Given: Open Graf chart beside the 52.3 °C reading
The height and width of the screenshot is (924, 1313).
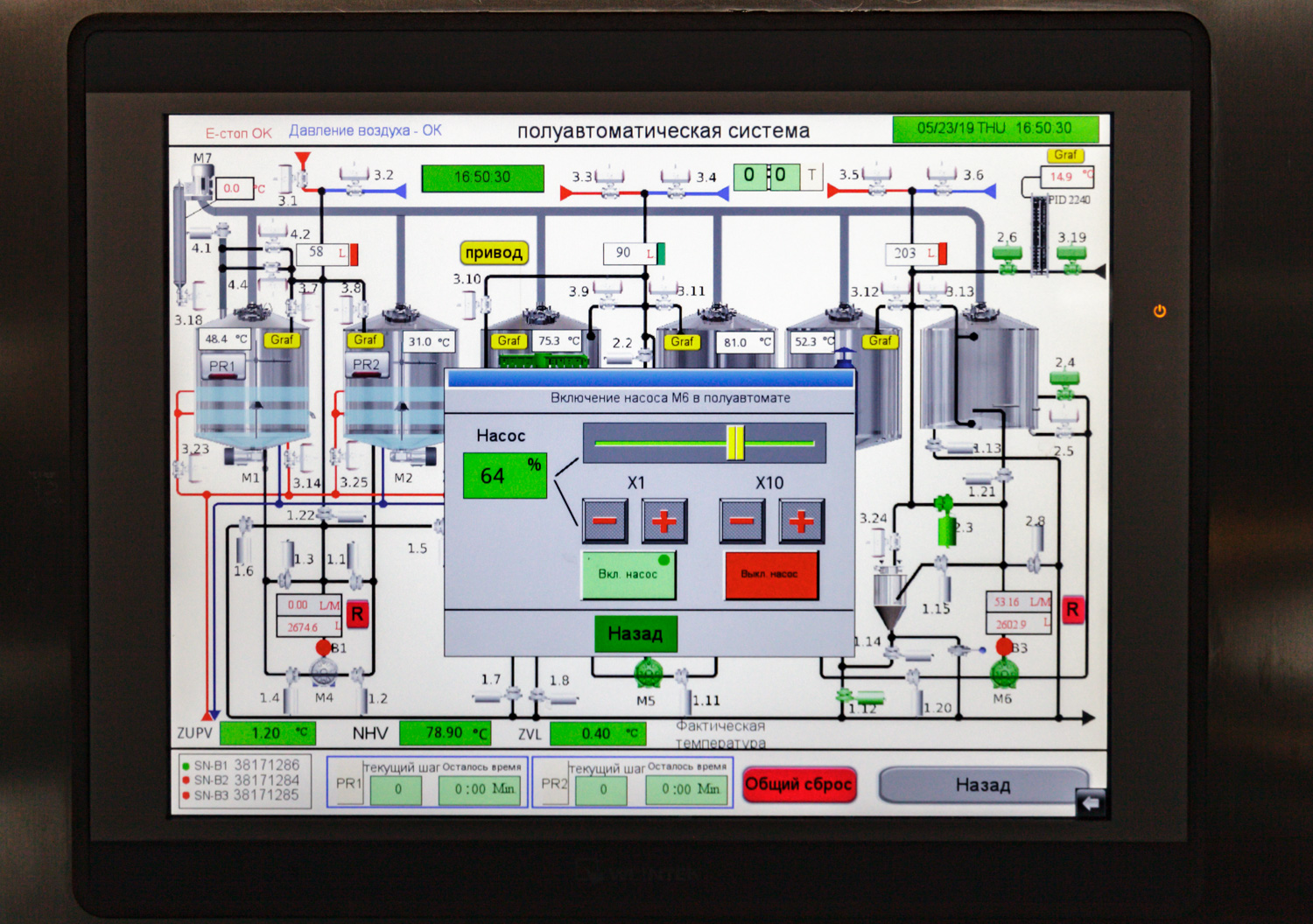Looking at the screenshot, I should (x=880, y=341).
